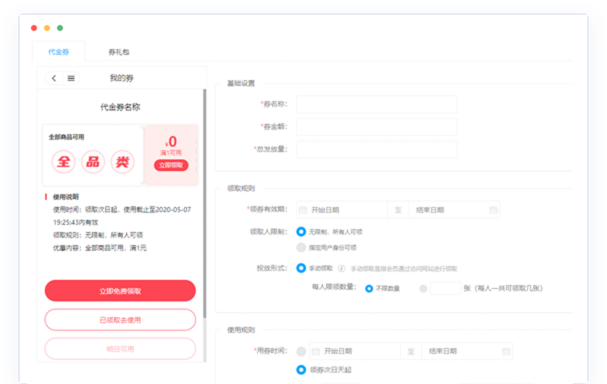
Task: Click calendar icon in 领券有效期 start date field
Action: click(303, 210)
